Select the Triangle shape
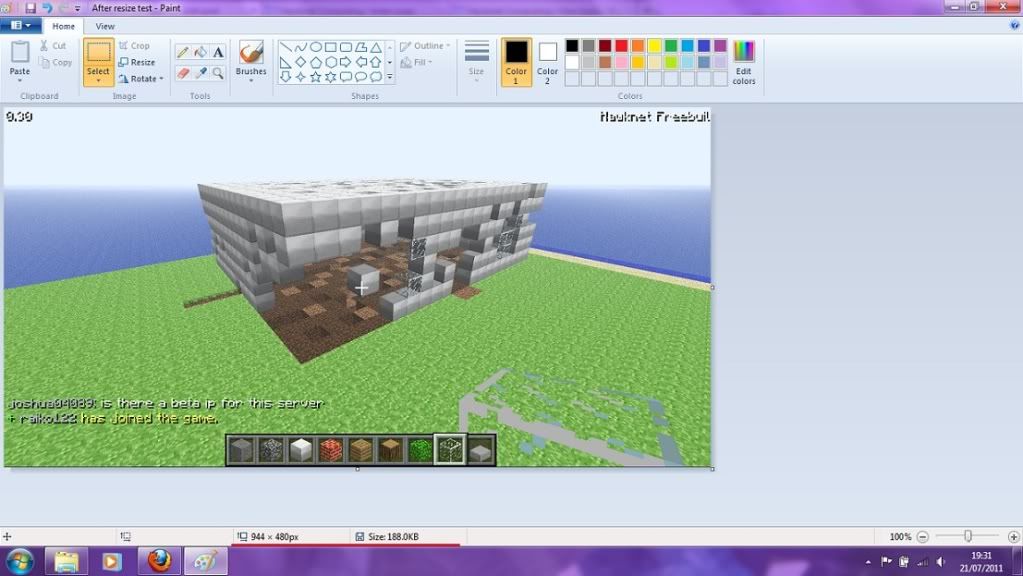 point(376,47)
